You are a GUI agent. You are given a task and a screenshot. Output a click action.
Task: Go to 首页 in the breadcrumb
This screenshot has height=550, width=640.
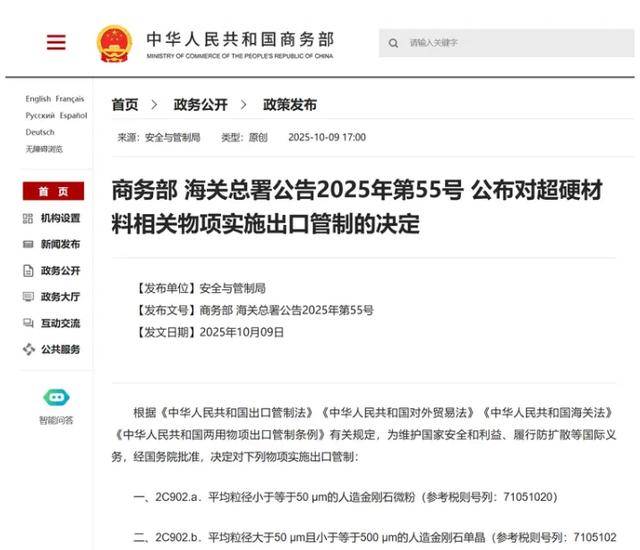125,104
